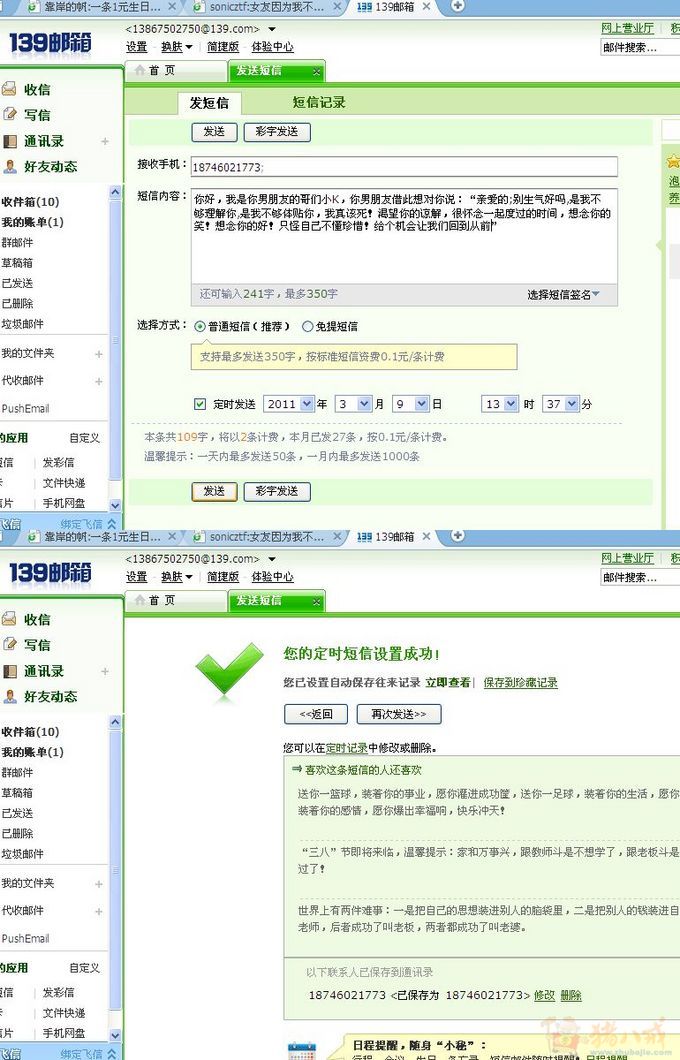Click star icon right of the compose form
The image size is (680, 1060).
tap(673, 161)
